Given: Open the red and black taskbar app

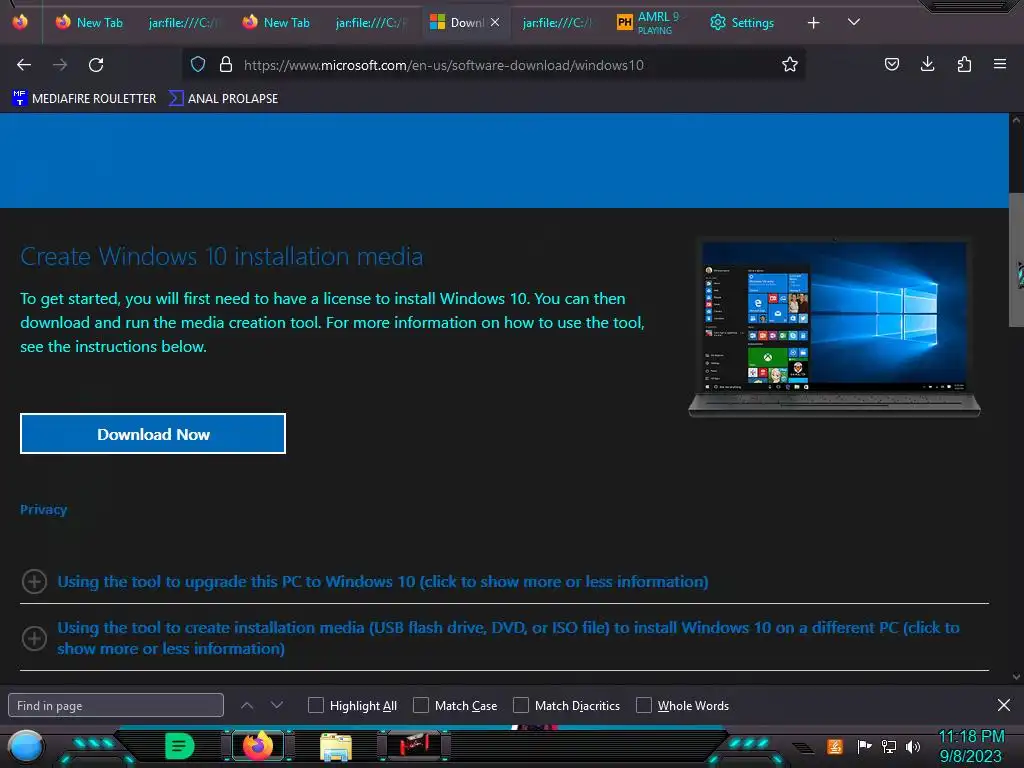Looking at the screenshot, I should click(x=414, y=745).
